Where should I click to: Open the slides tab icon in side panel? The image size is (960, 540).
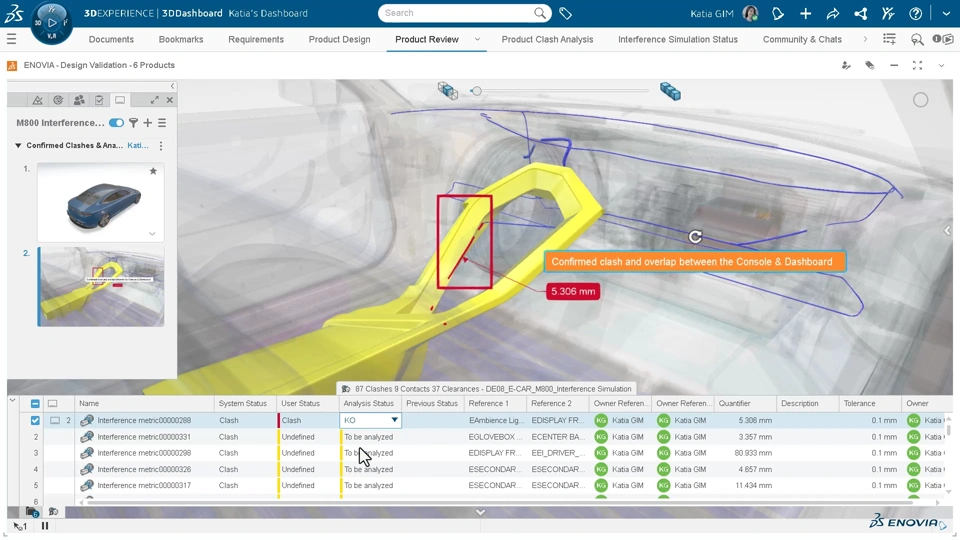coord(120,100)
